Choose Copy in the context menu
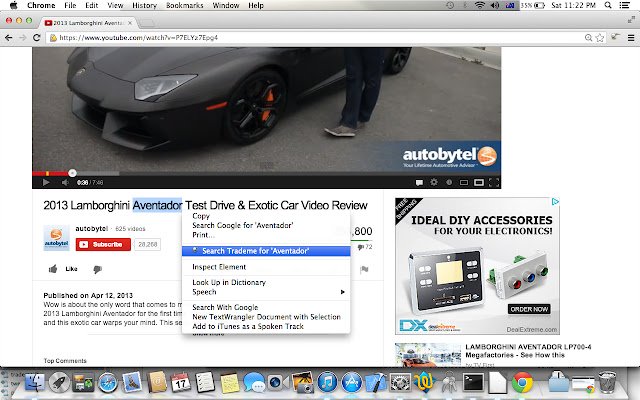The width and height of the screenshot is (640, 400). click(201, 216)
